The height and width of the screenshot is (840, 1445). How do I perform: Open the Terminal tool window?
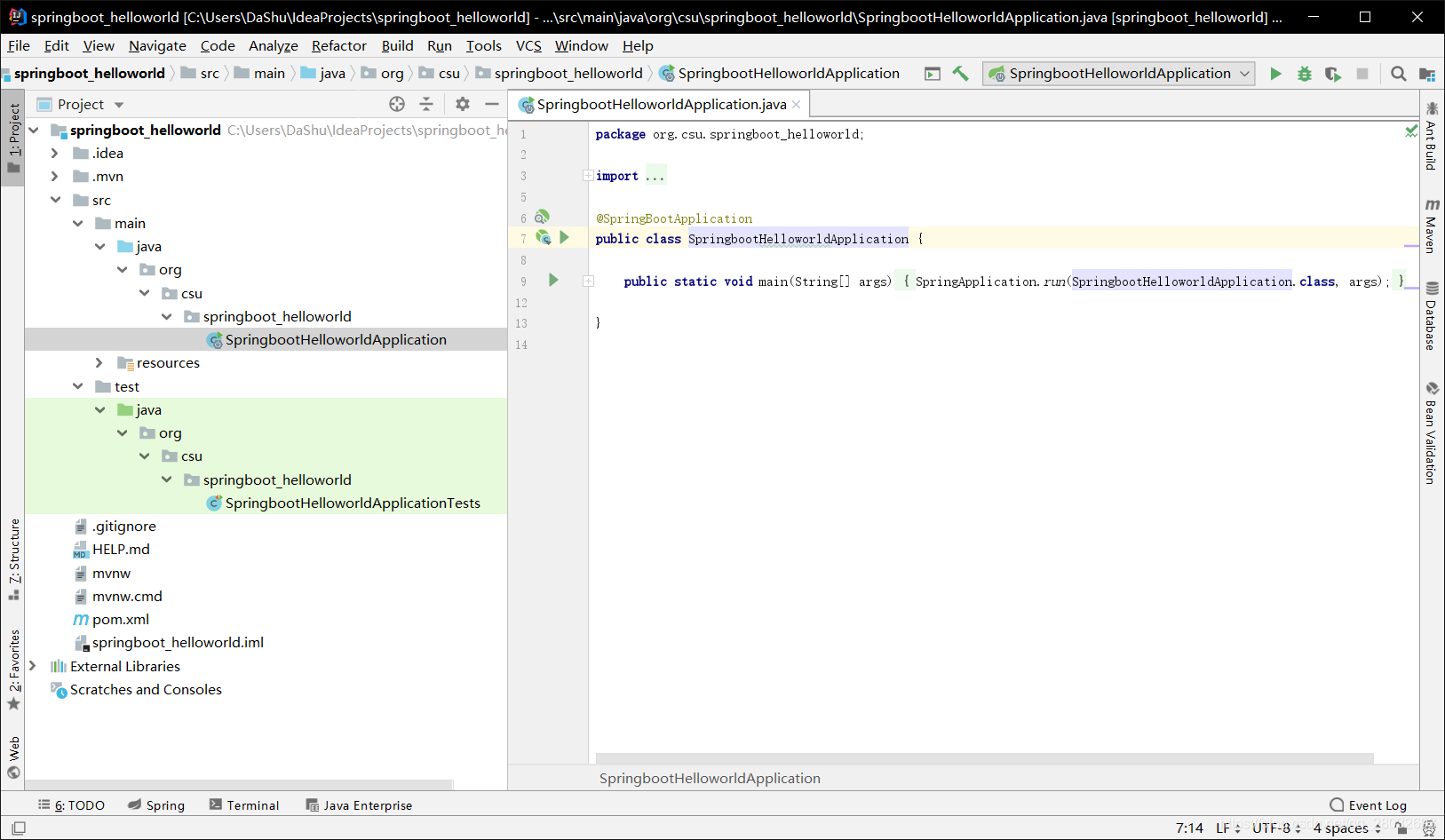(x=244, y=805)
